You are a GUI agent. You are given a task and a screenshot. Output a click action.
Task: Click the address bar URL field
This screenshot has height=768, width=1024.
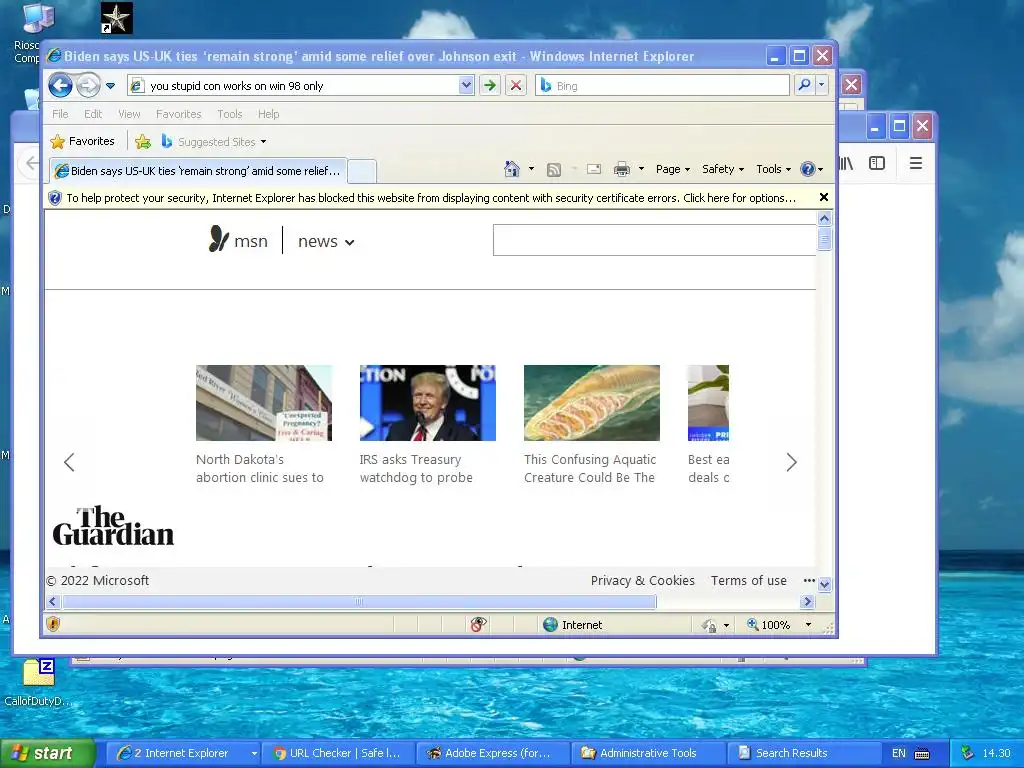(x=293, y=86)
